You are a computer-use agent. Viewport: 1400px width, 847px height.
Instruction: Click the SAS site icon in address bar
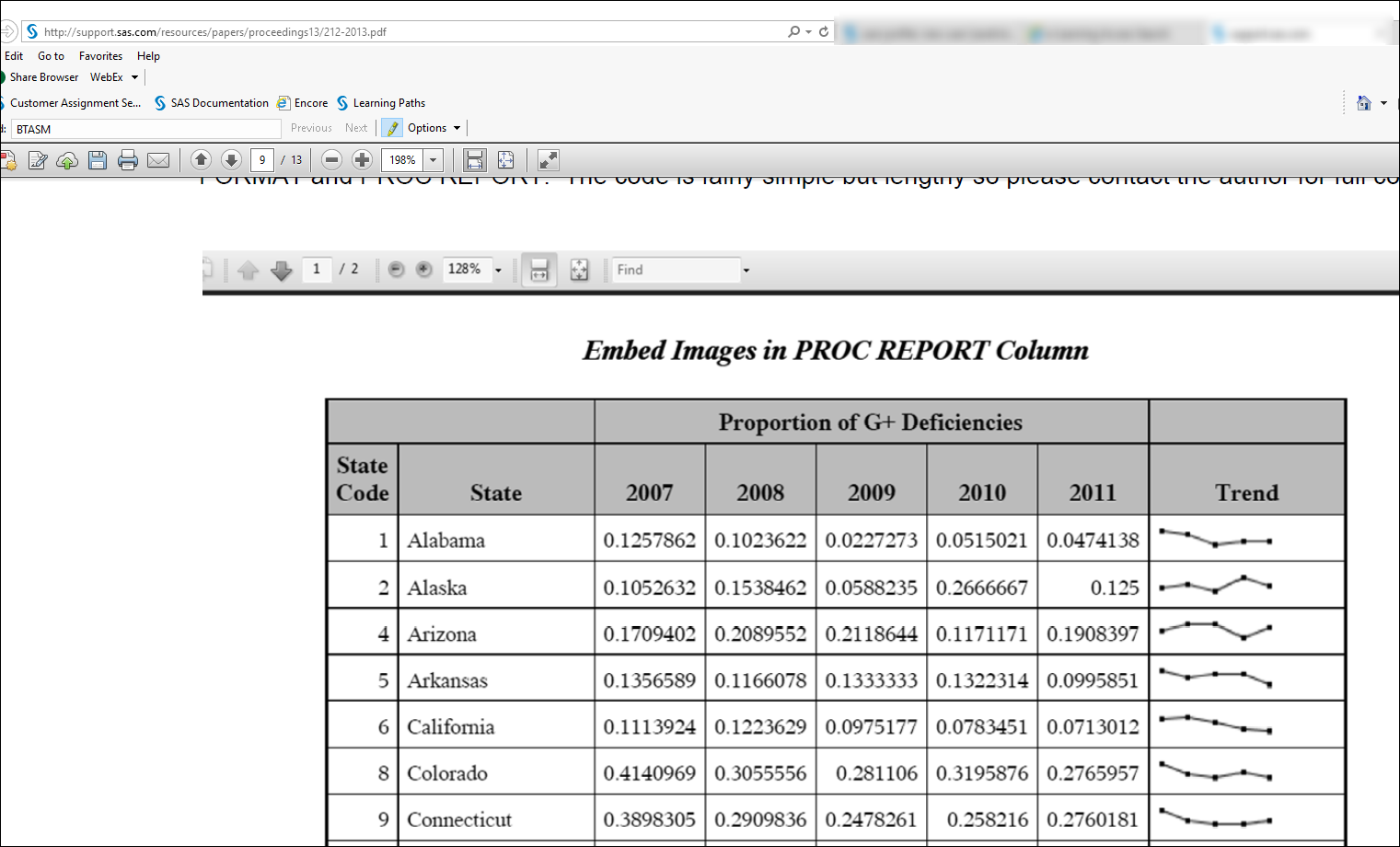(x=32, y=31)
